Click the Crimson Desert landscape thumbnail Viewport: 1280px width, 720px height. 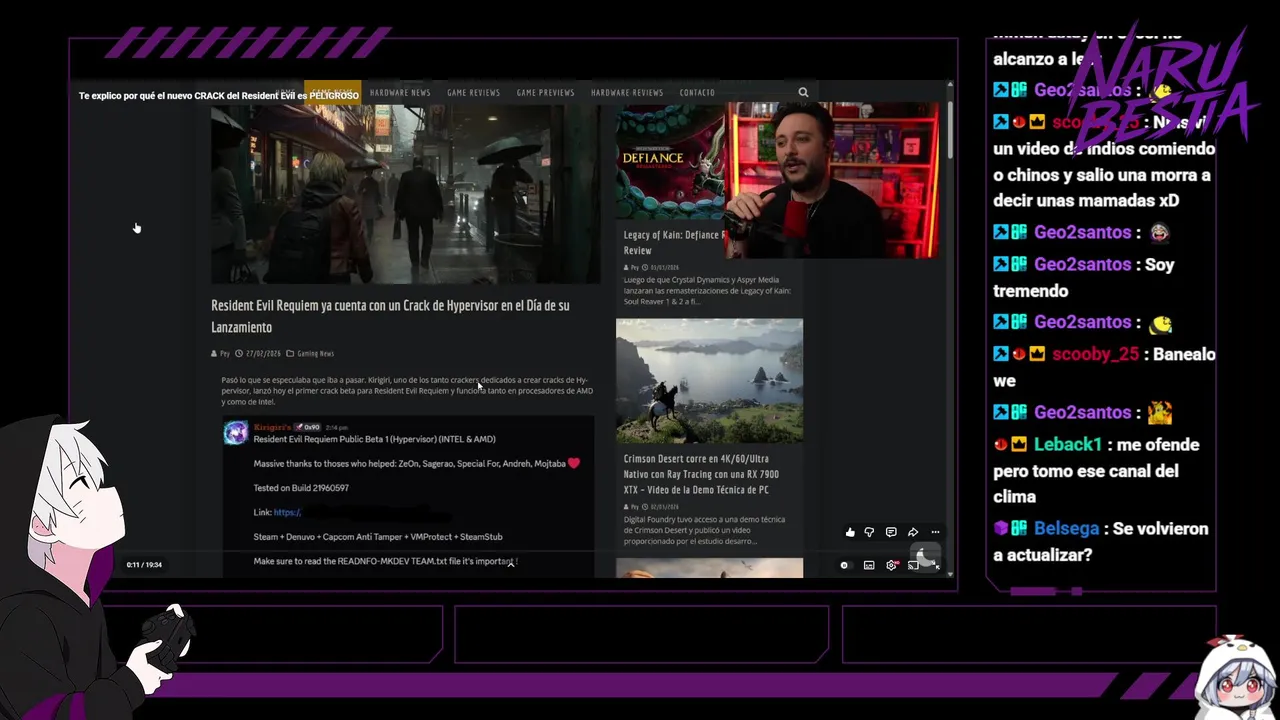709,380
